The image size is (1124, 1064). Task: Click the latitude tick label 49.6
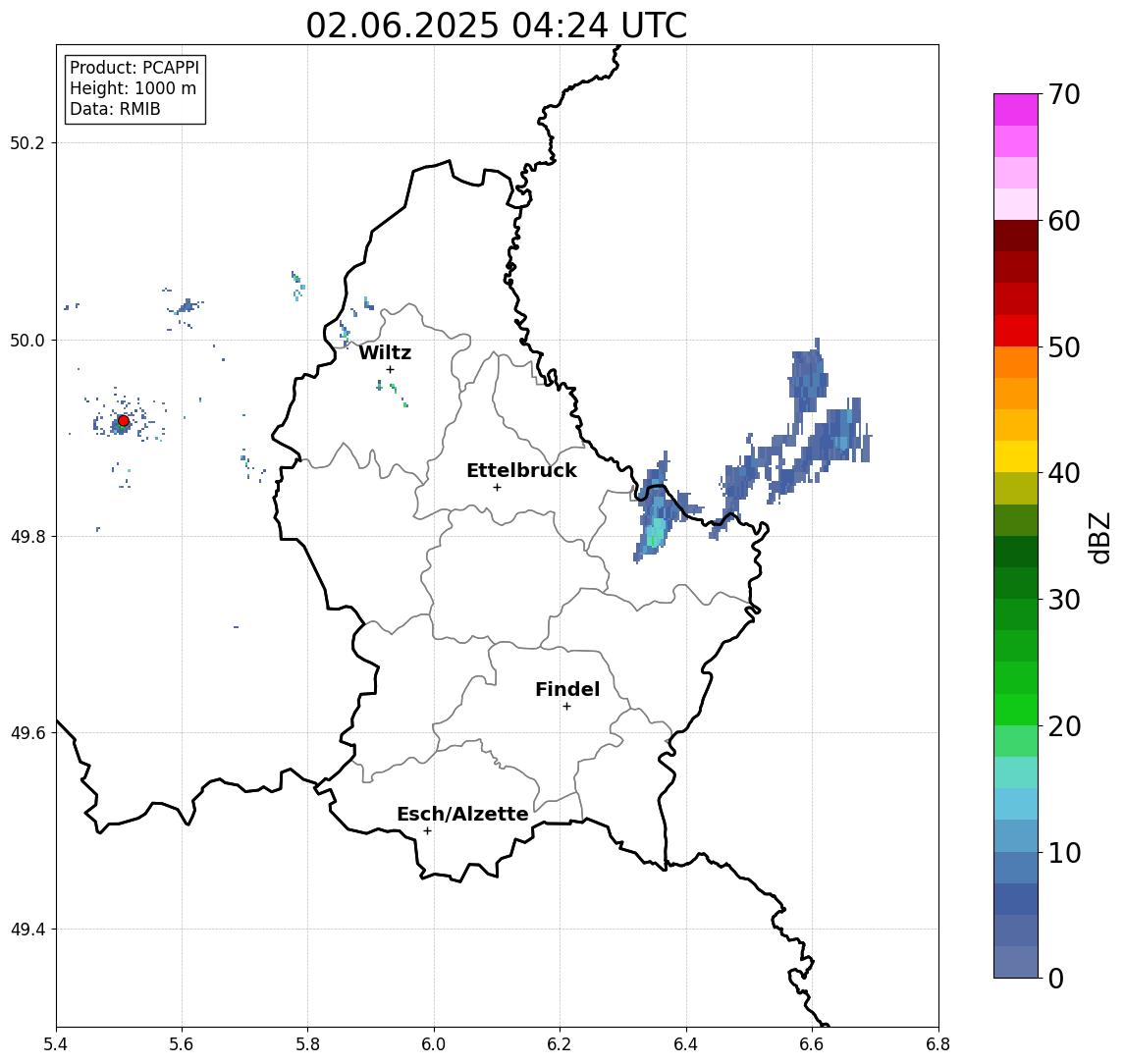coord(27,733)
